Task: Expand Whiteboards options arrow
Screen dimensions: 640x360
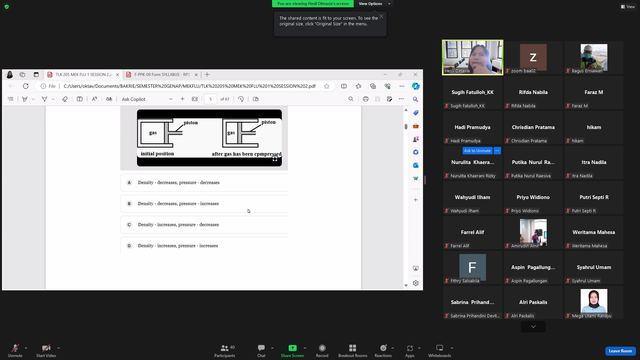Action: [452, 348]
